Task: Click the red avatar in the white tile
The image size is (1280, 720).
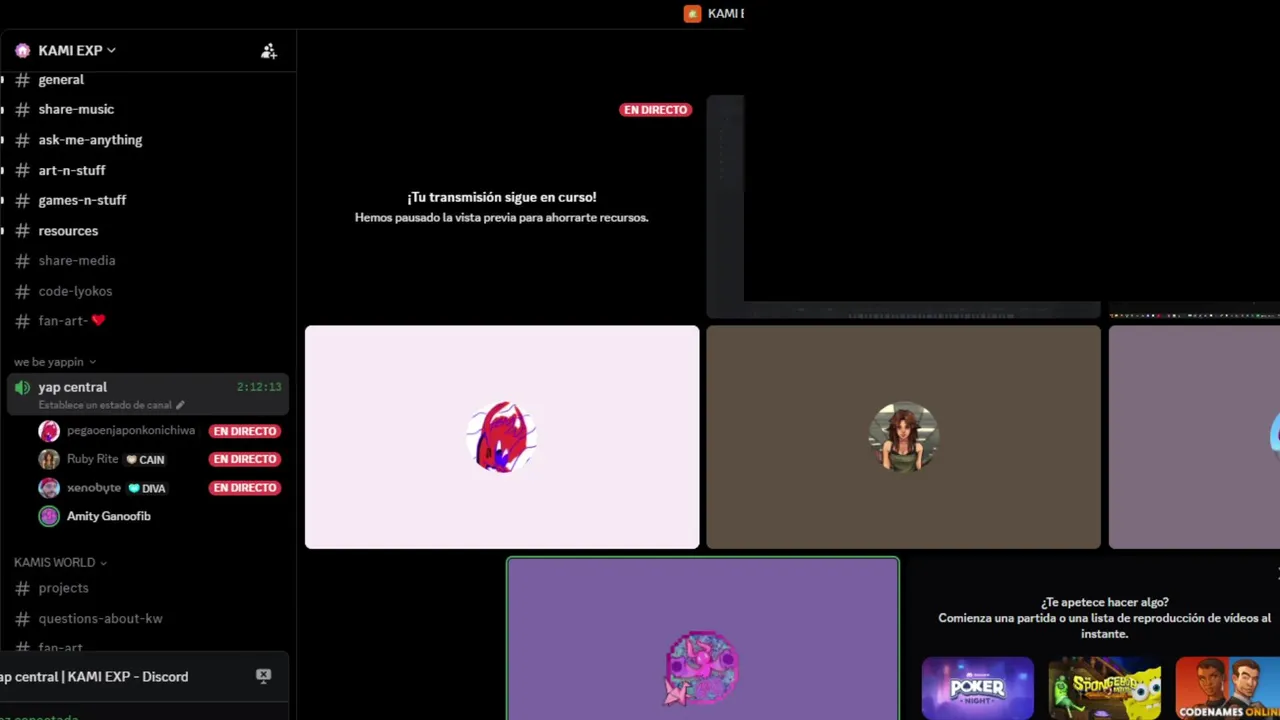Action: pyautogui.click(x=502, y=437)
